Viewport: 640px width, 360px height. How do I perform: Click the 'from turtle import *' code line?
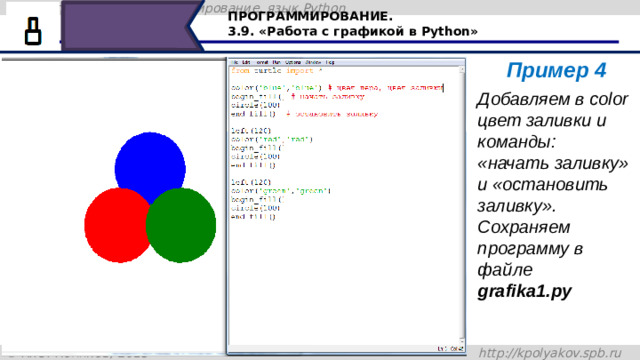[x=277, y=71]
